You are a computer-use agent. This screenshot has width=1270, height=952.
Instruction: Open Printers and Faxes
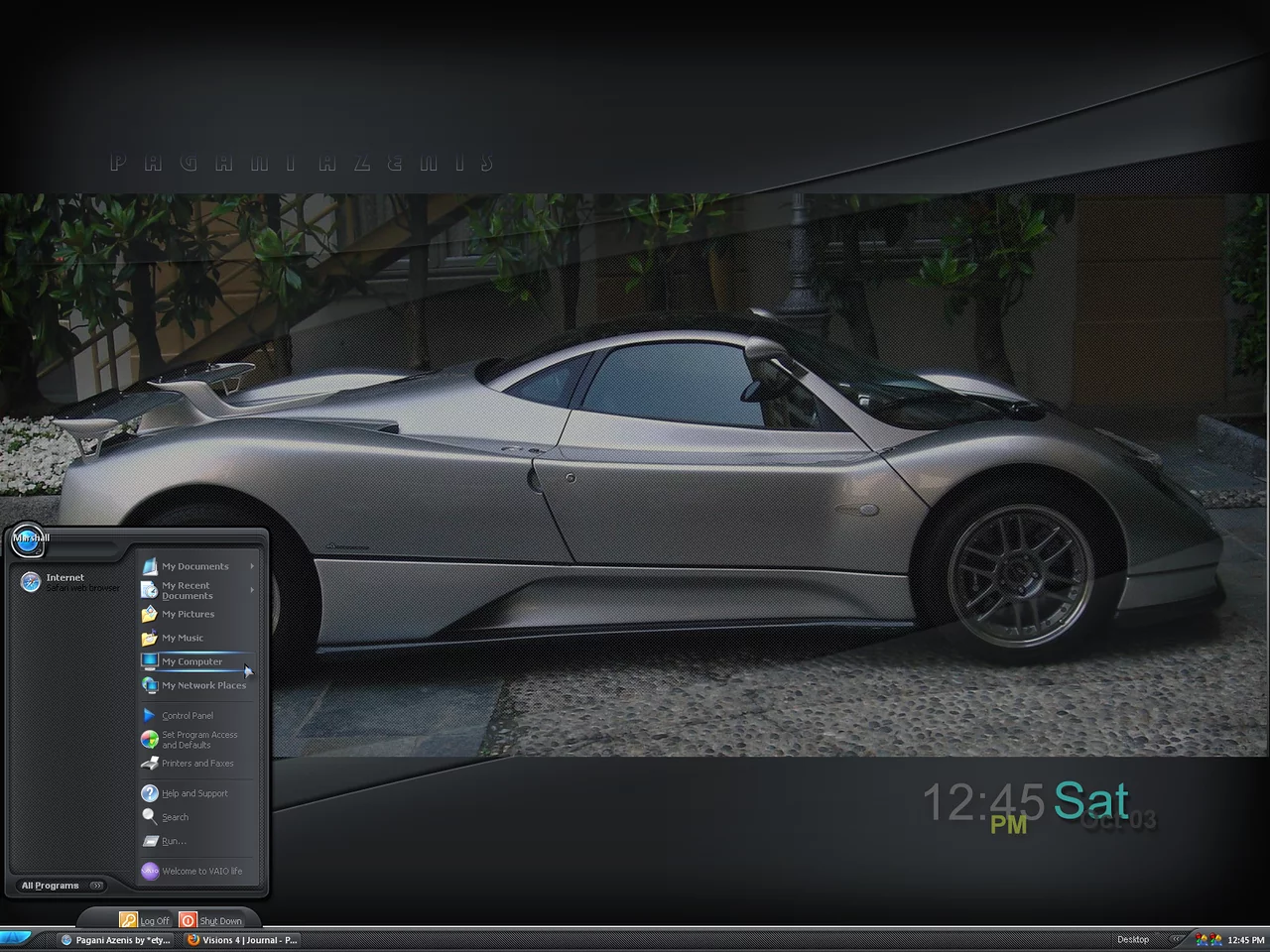[197, 764]
